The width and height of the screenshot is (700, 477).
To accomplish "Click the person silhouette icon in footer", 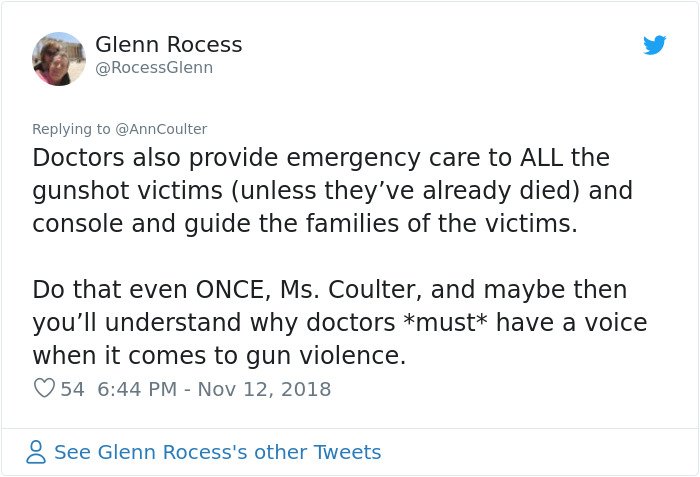I will [x=36, y=452].
